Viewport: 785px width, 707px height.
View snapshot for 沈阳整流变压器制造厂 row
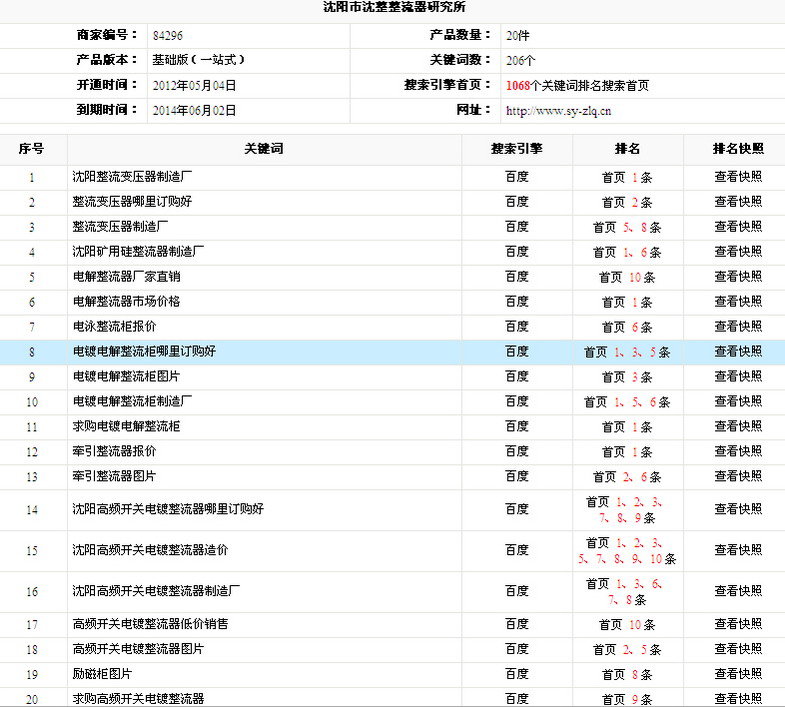[738, 177]
